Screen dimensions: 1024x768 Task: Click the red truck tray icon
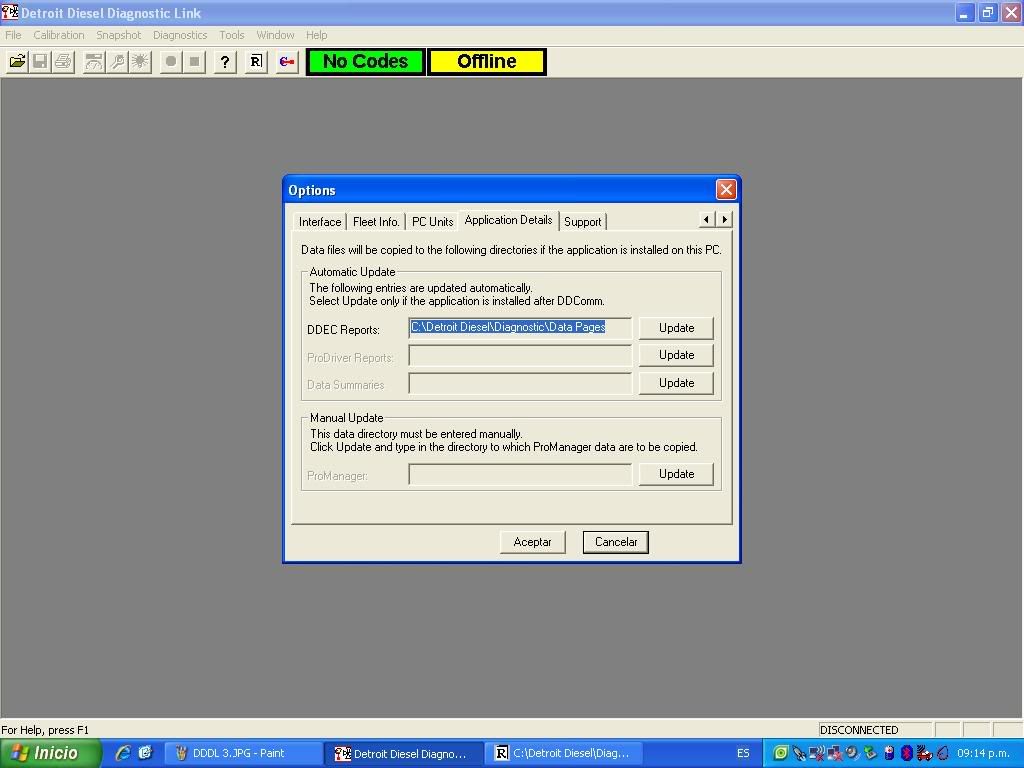pyautogui.click(x=924, y=753)
